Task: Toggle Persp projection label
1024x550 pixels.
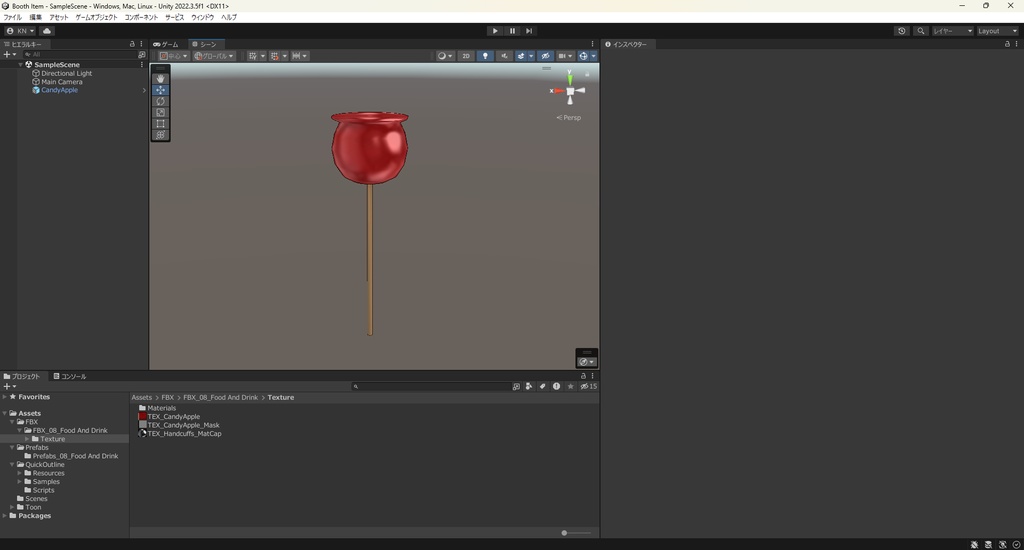Action: 569,118
